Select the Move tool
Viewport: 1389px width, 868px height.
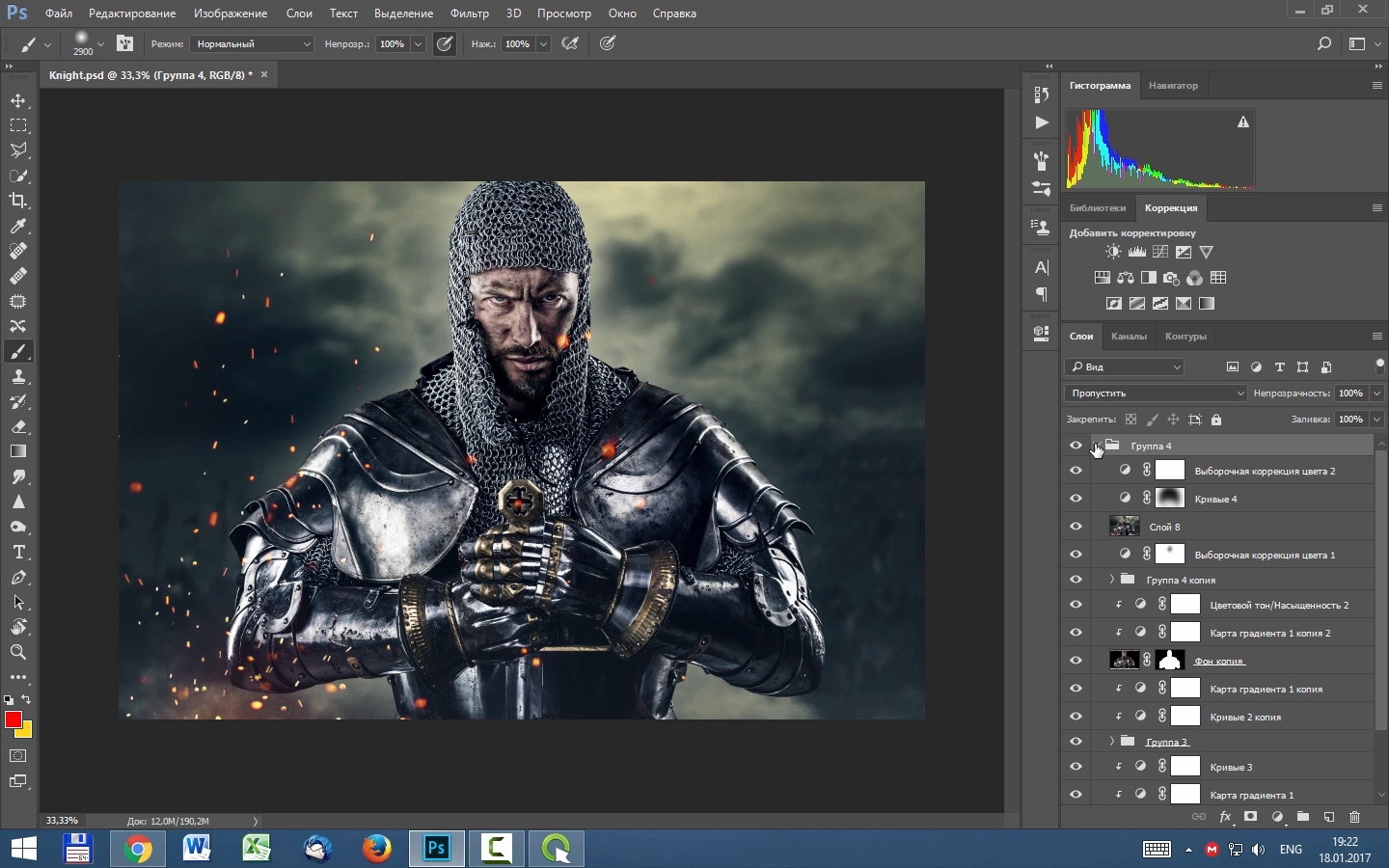18,100
